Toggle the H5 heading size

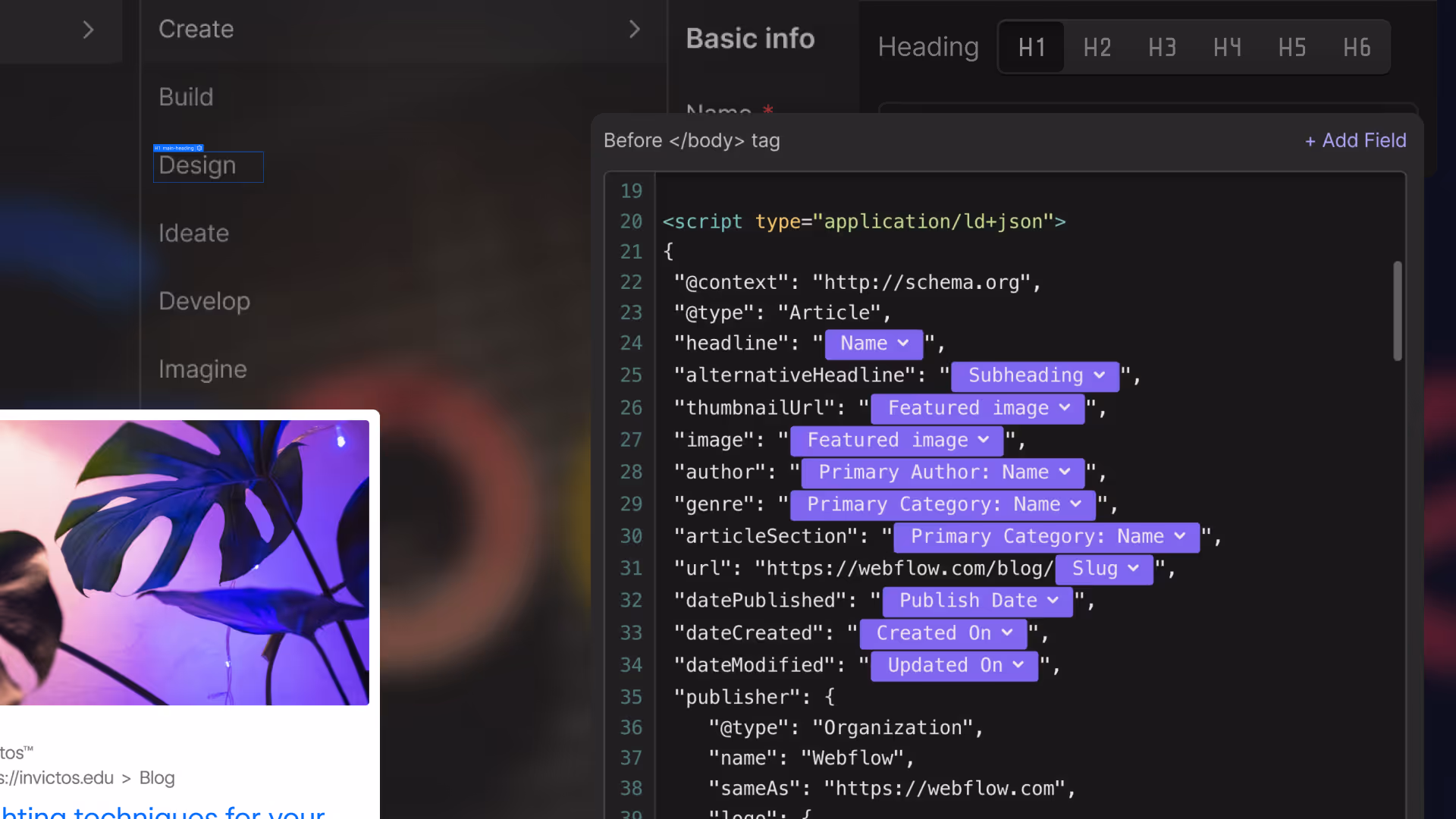tap(1291, 47)
